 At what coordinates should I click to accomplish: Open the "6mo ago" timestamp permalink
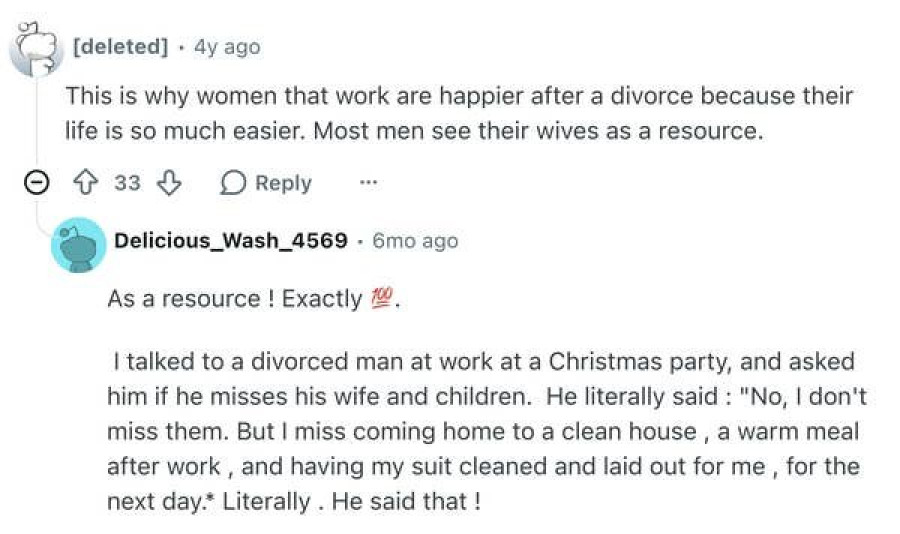[x=415, y=241]
